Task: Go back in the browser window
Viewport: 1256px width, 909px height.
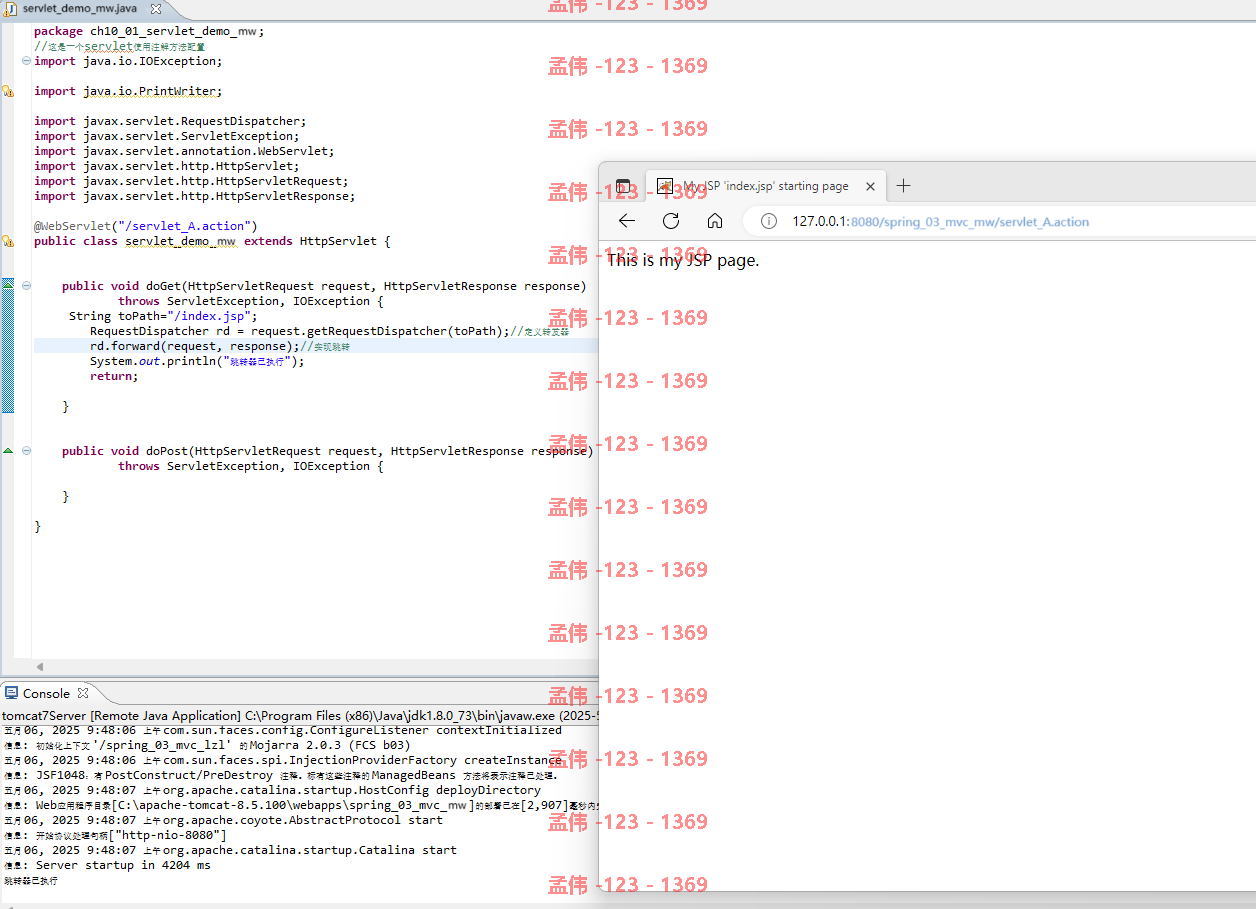Action: (627, 221)
